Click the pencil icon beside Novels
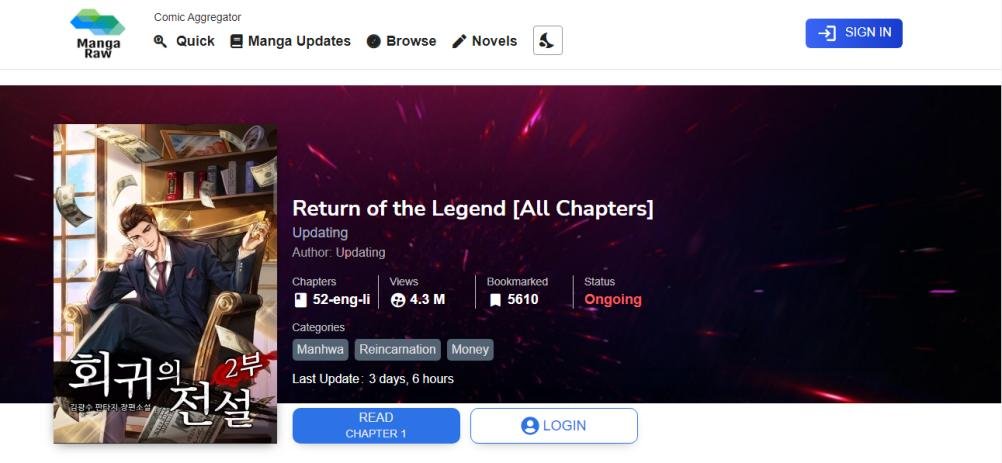This screenshot has width=1002, height=463. coord(459,42)
